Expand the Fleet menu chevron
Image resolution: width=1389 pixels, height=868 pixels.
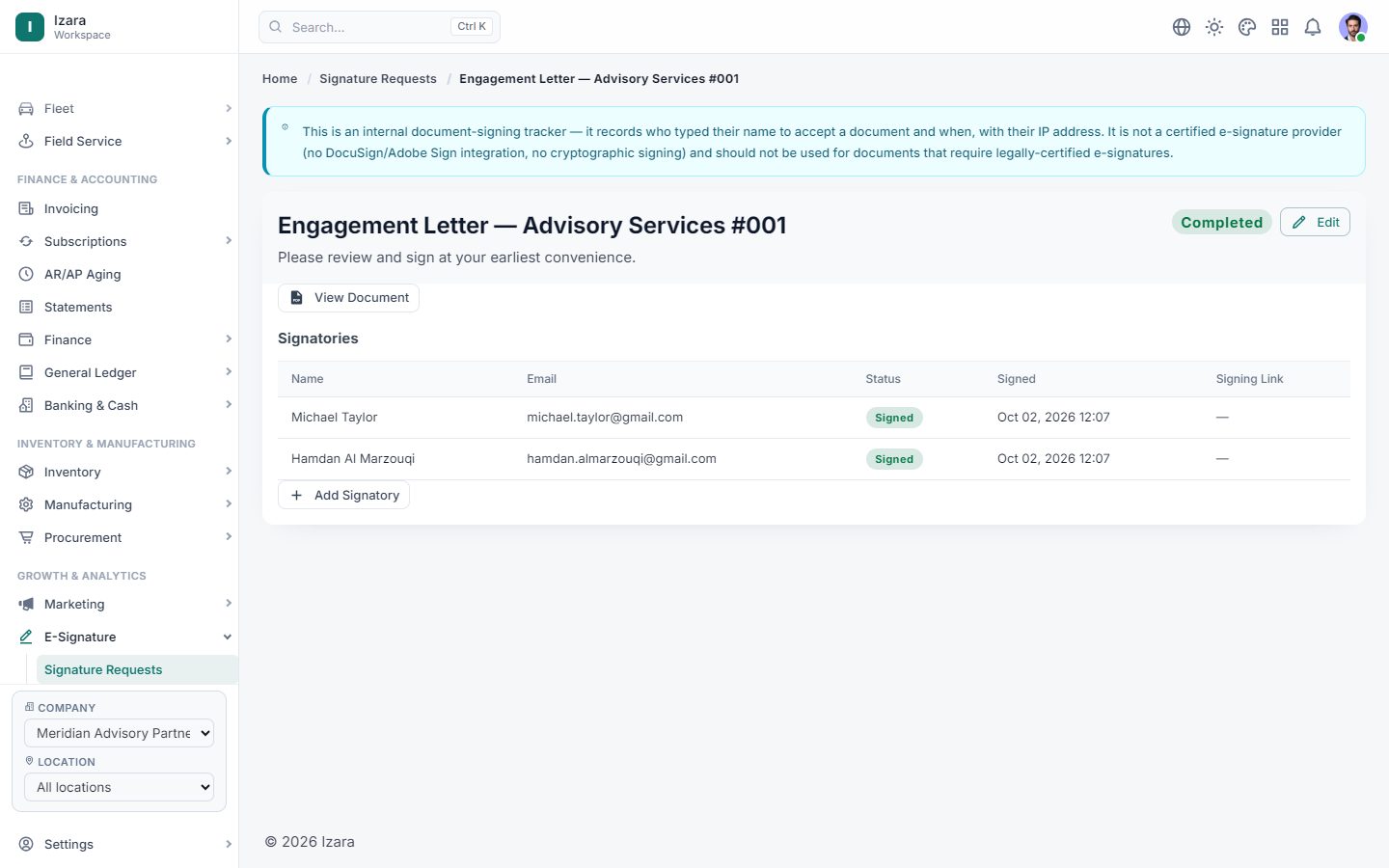point(229,109)
